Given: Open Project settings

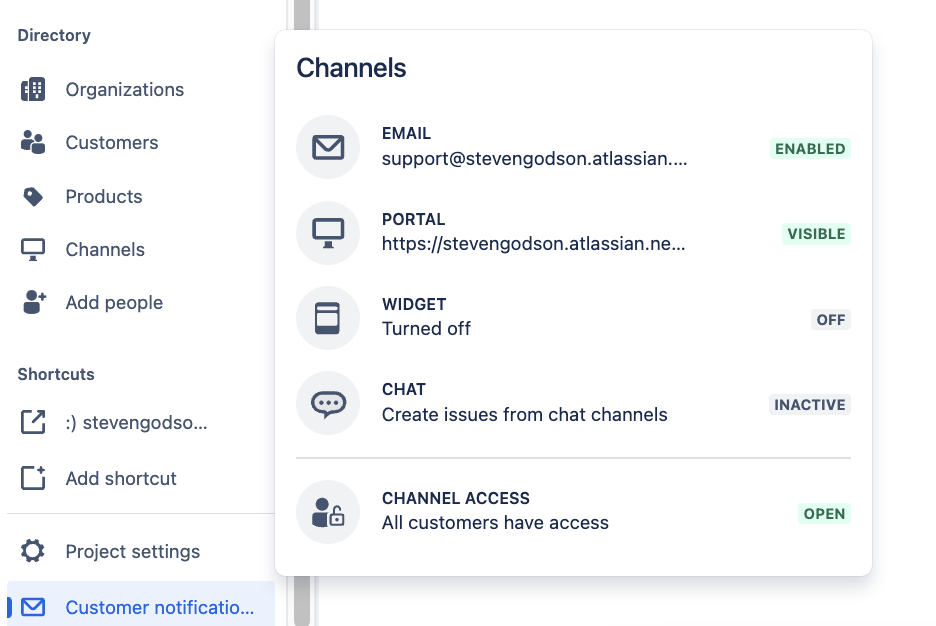Looking at the screenshot, I should [x=132, y=551].
